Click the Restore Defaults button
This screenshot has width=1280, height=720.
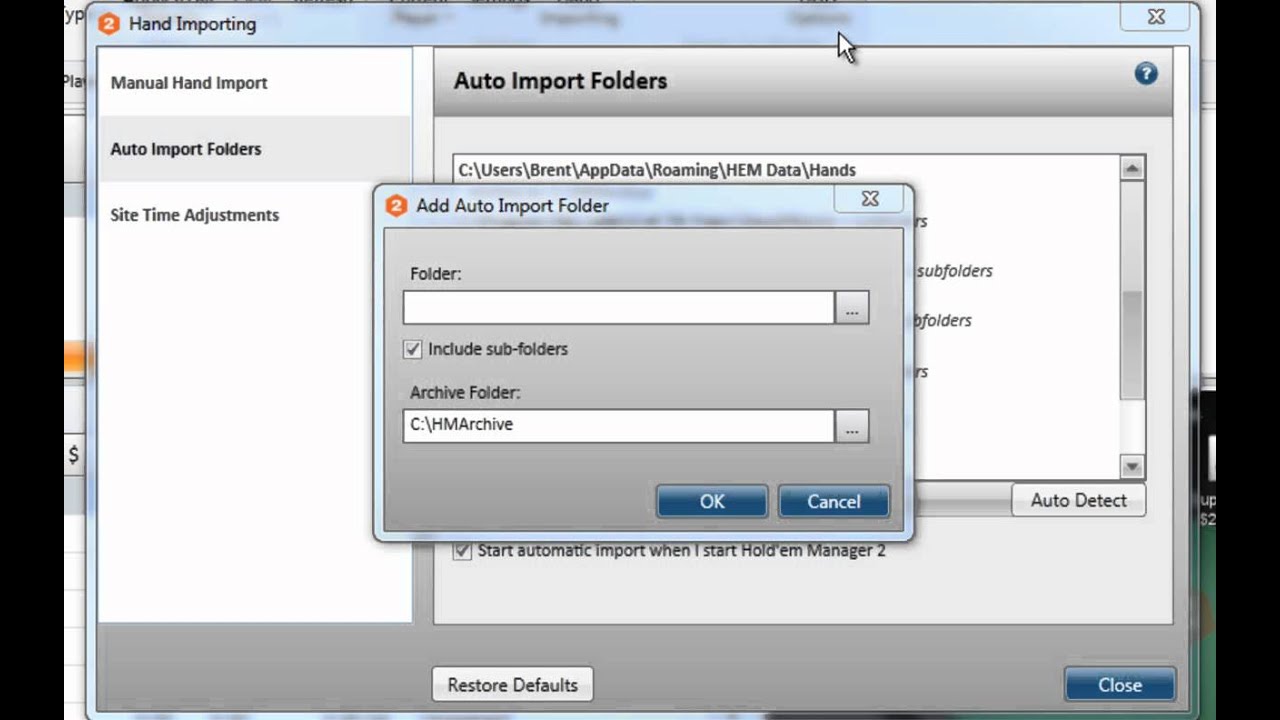513,685
